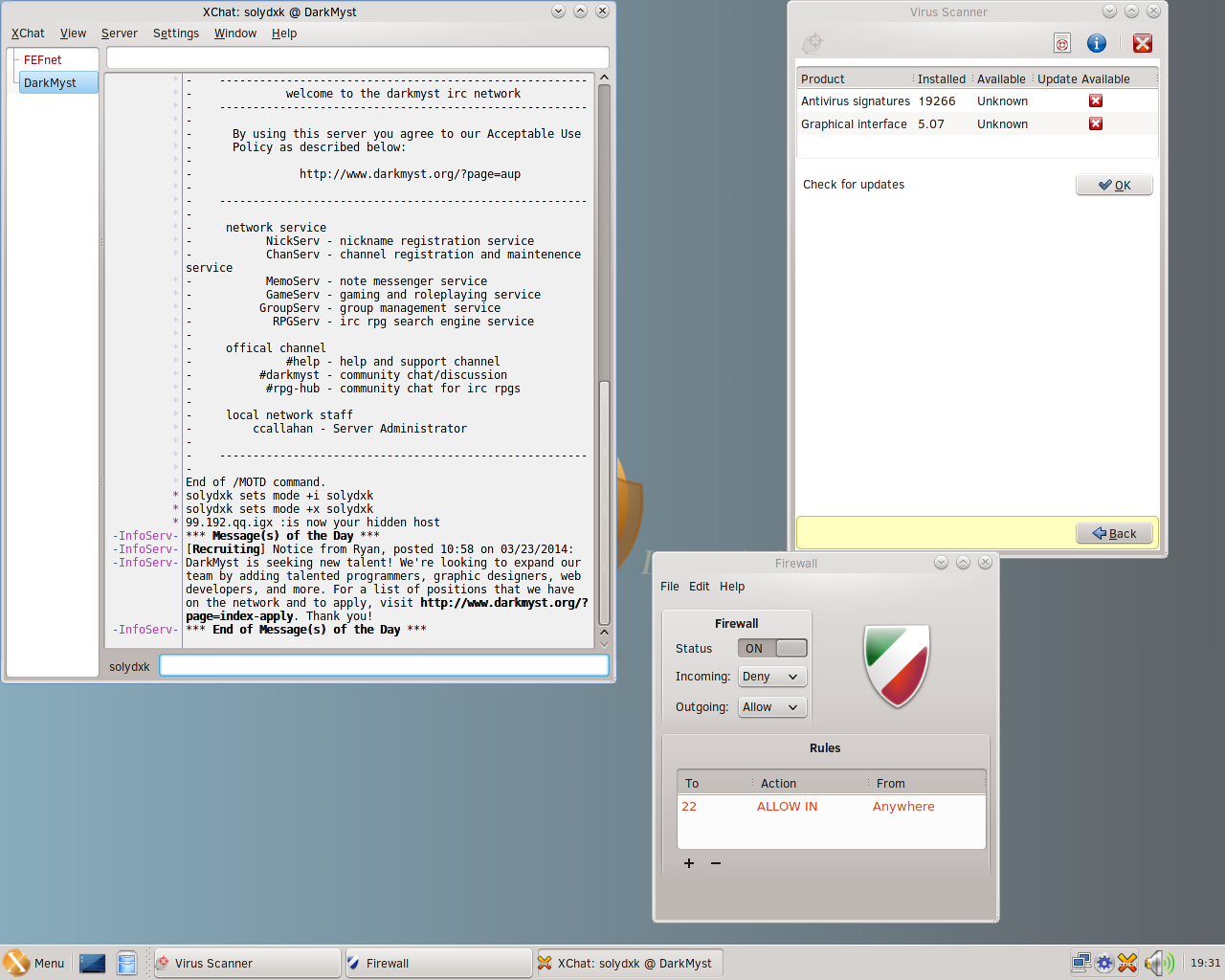Switch to the Firewall taskbar button

point(437,963)
